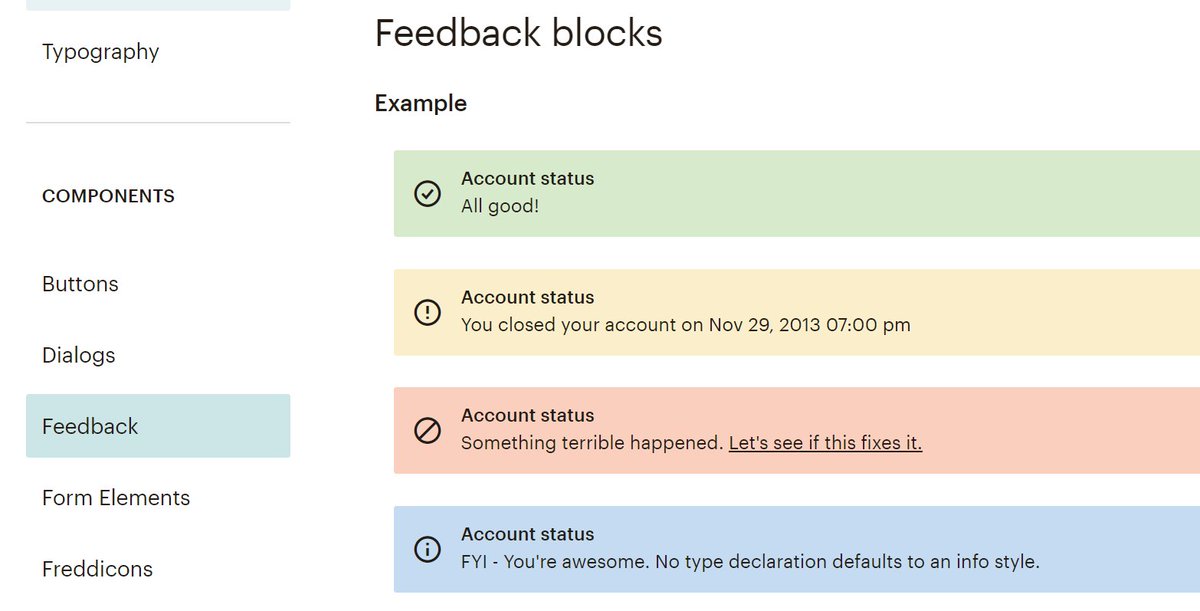Open Typography in the sidebar
The image size is (1200, 611).
point(101,52)
